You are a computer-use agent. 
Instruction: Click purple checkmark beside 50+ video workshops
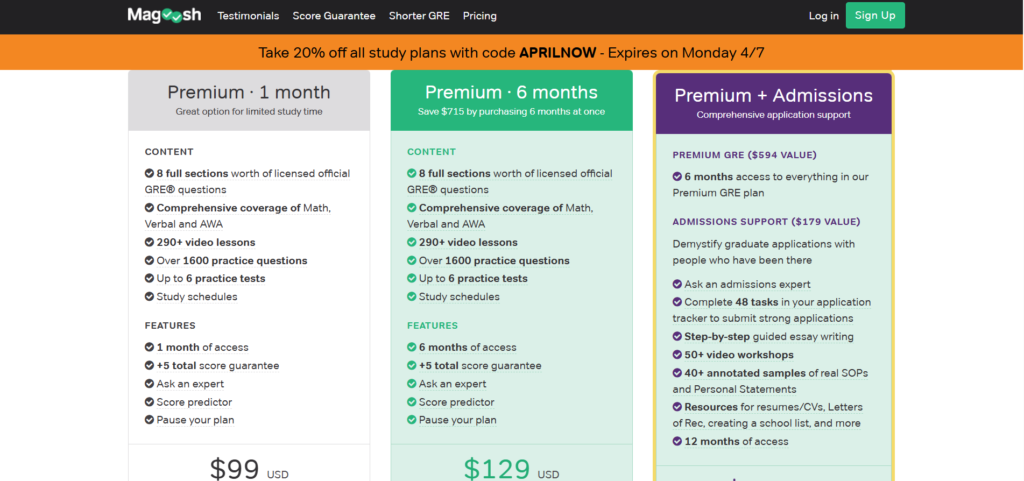point(677,355)
